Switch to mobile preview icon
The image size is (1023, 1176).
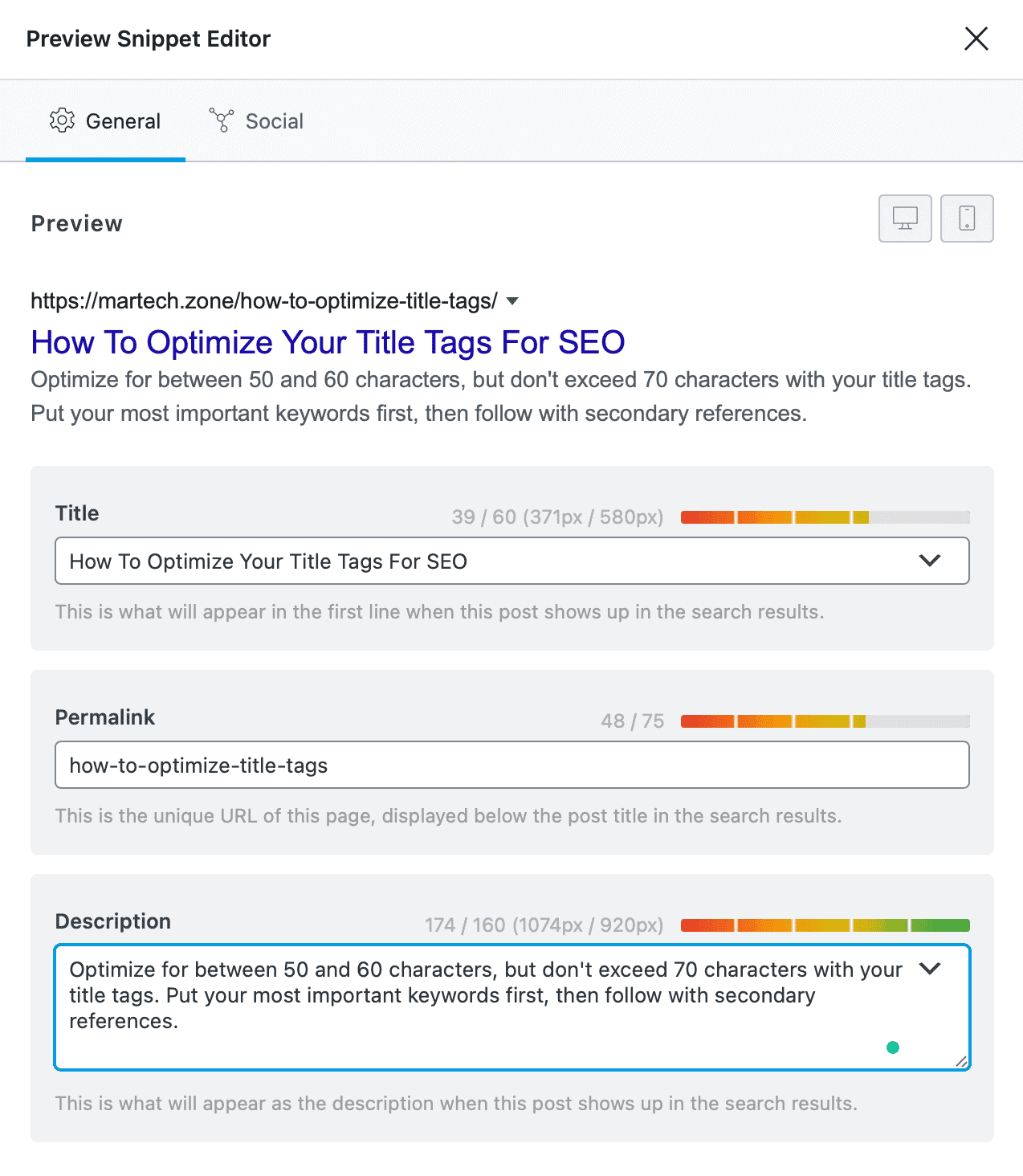967,218
